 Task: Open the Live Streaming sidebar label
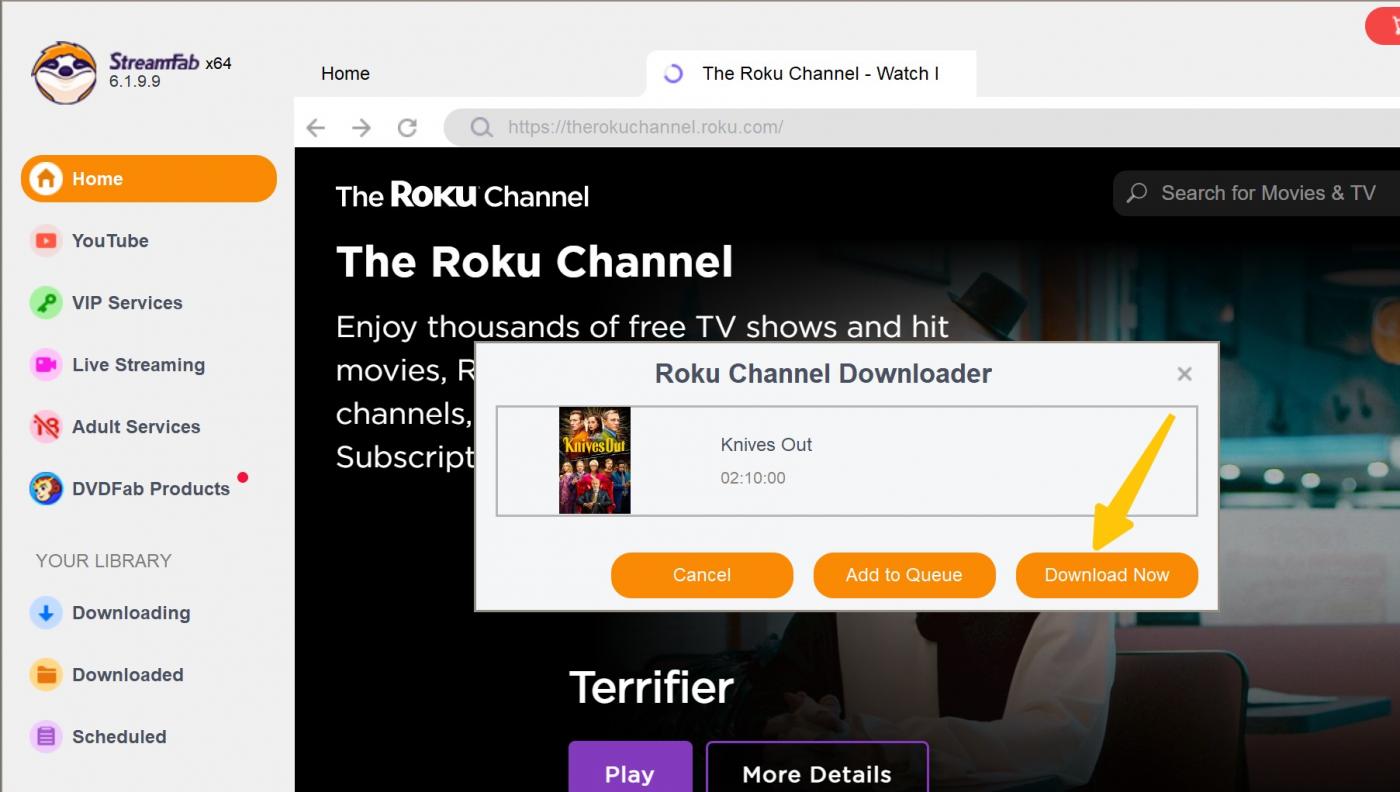[x=138, y=365]
